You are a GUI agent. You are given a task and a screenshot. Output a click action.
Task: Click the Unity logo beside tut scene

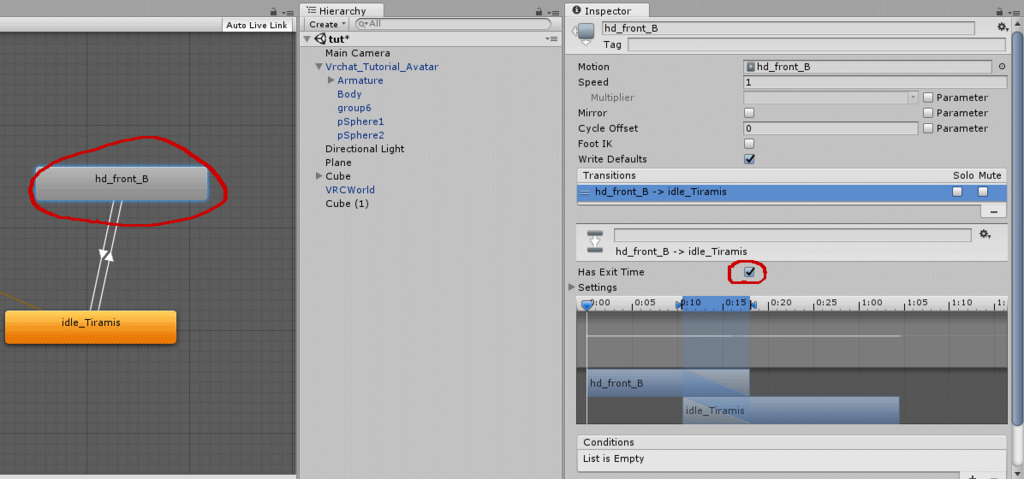[x=321, y=39]
